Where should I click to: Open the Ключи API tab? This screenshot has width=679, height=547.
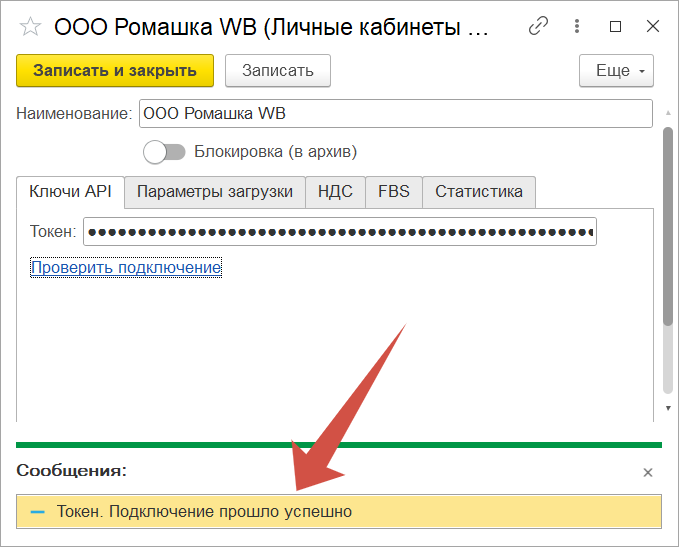[x=70, y=192]
